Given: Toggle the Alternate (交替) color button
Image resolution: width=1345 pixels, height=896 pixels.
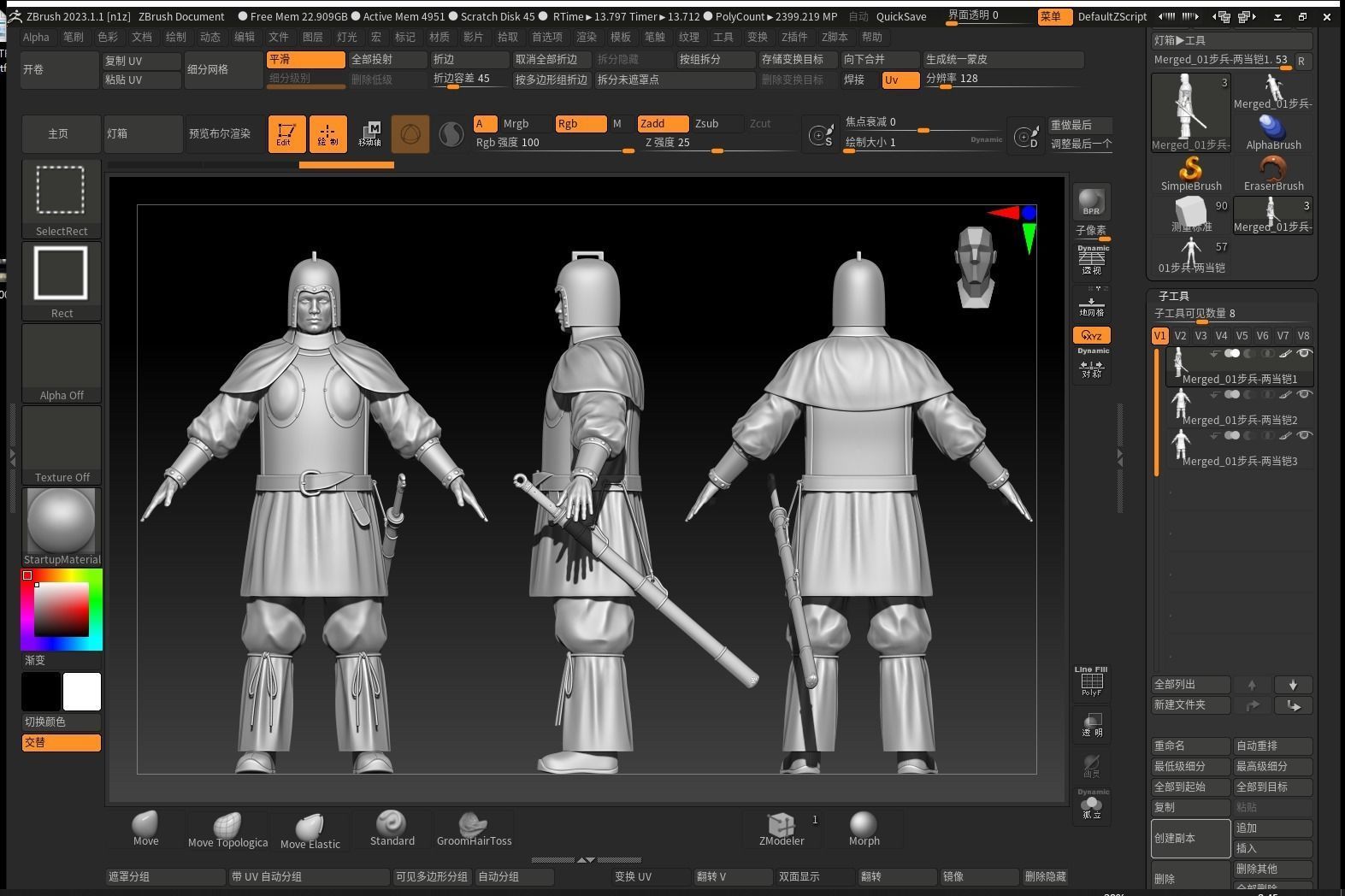Looking at the screenshot, I should 62,743.
